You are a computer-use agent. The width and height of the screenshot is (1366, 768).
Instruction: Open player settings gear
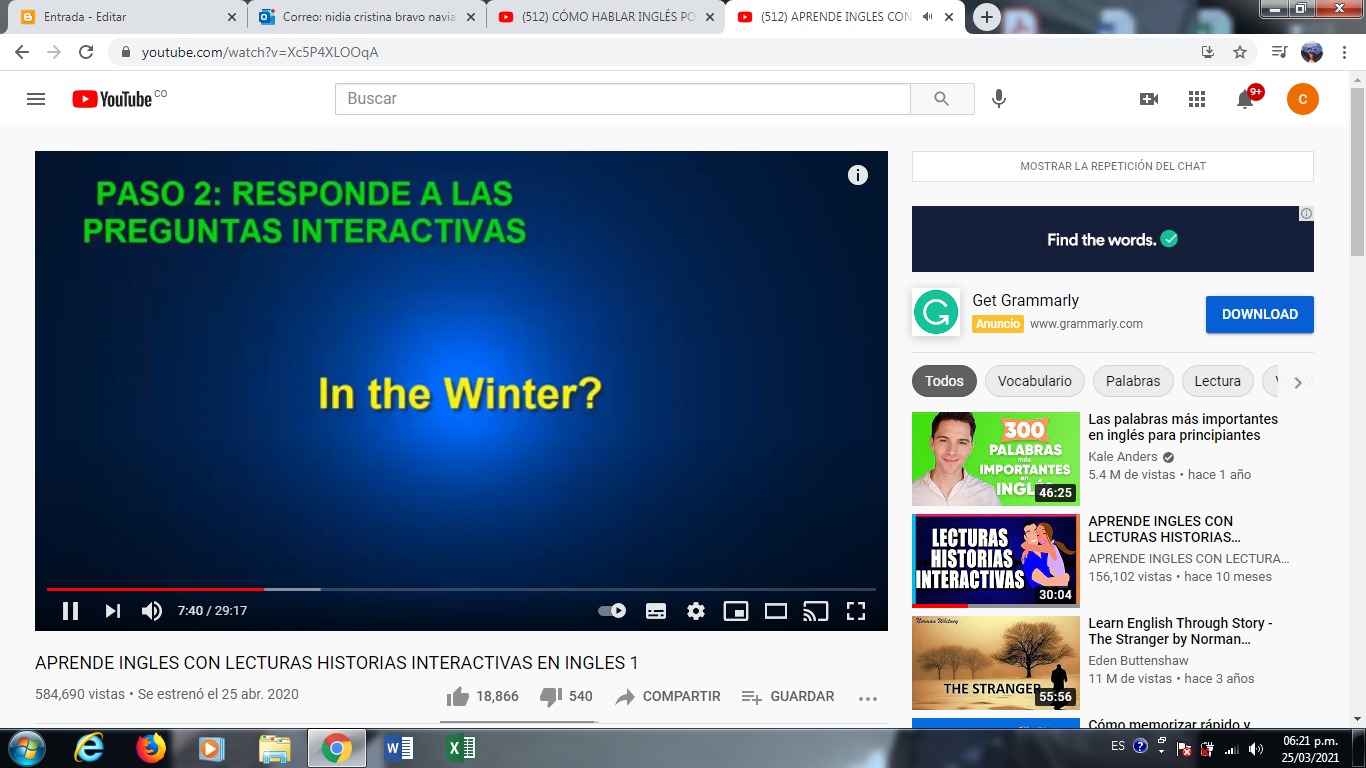pos(696,611)
